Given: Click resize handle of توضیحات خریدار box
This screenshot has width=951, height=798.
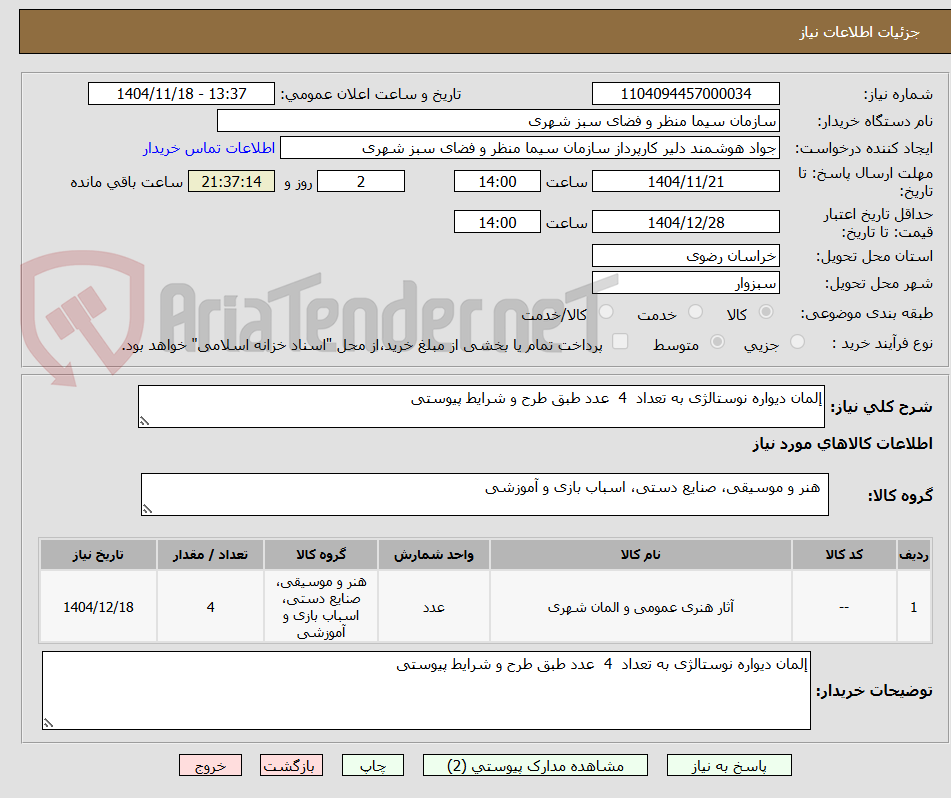Looking at the screenshot, I should [x=49, y=723].
